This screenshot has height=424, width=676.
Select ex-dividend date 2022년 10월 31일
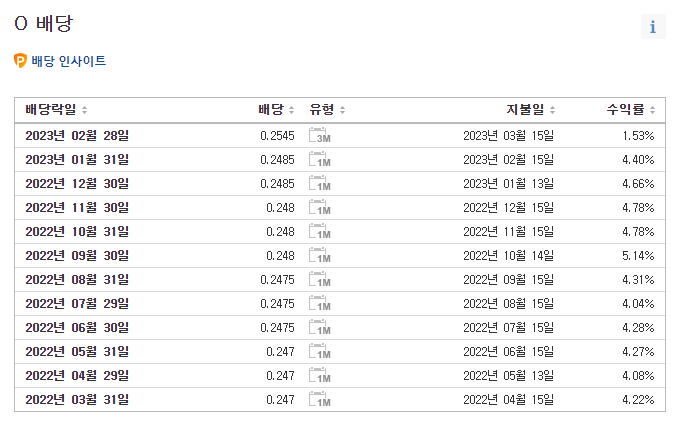(x=77, y=232)
